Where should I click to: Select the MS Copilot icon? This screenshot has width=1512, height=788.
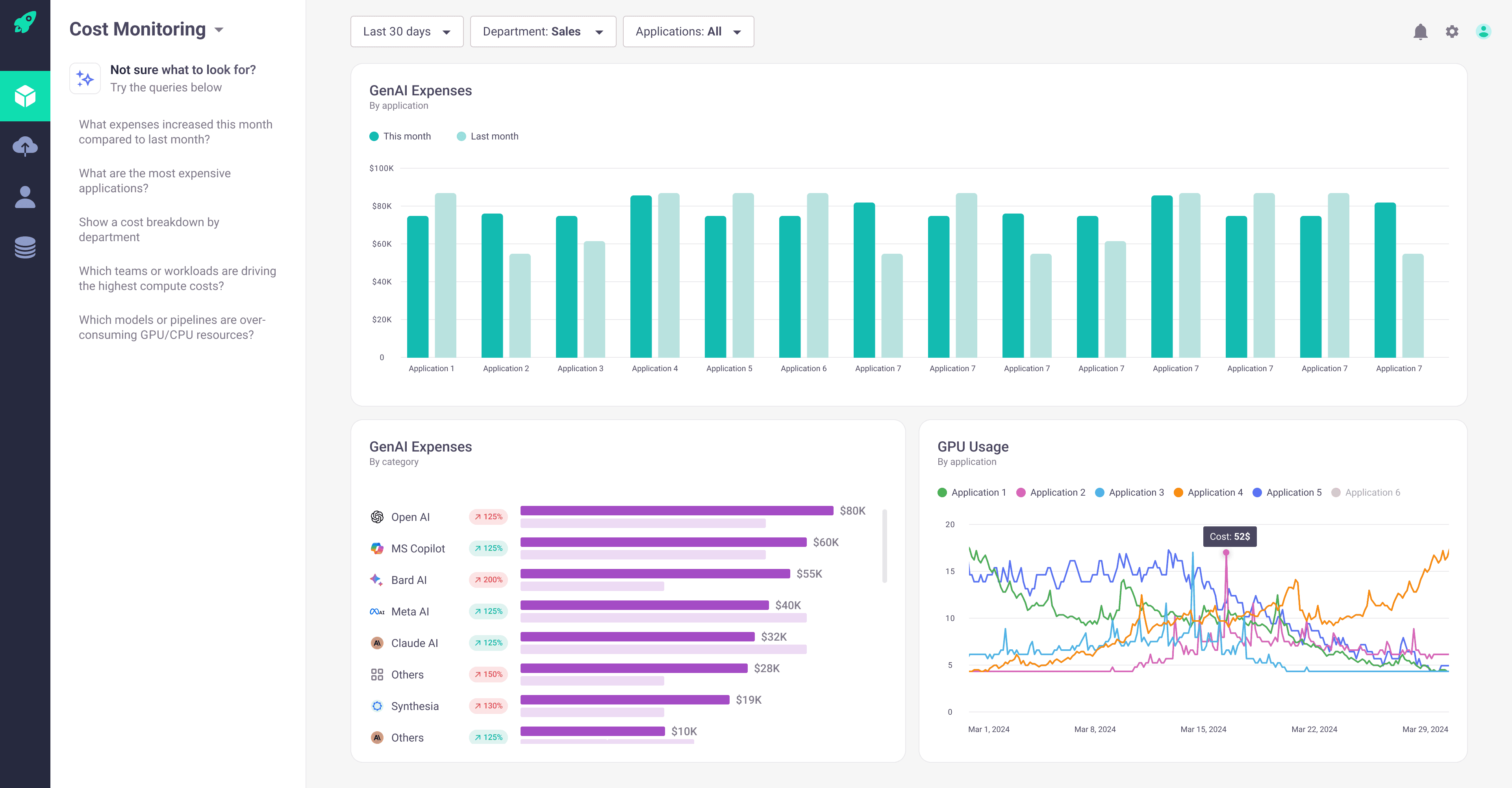[x=377, y=548]
